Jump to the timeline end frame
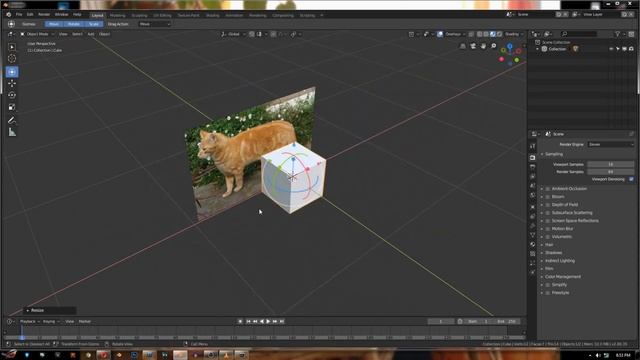Image resolution: width=640 pixels, height=360 pixels. pyautogui.click(x=282, y=322)
